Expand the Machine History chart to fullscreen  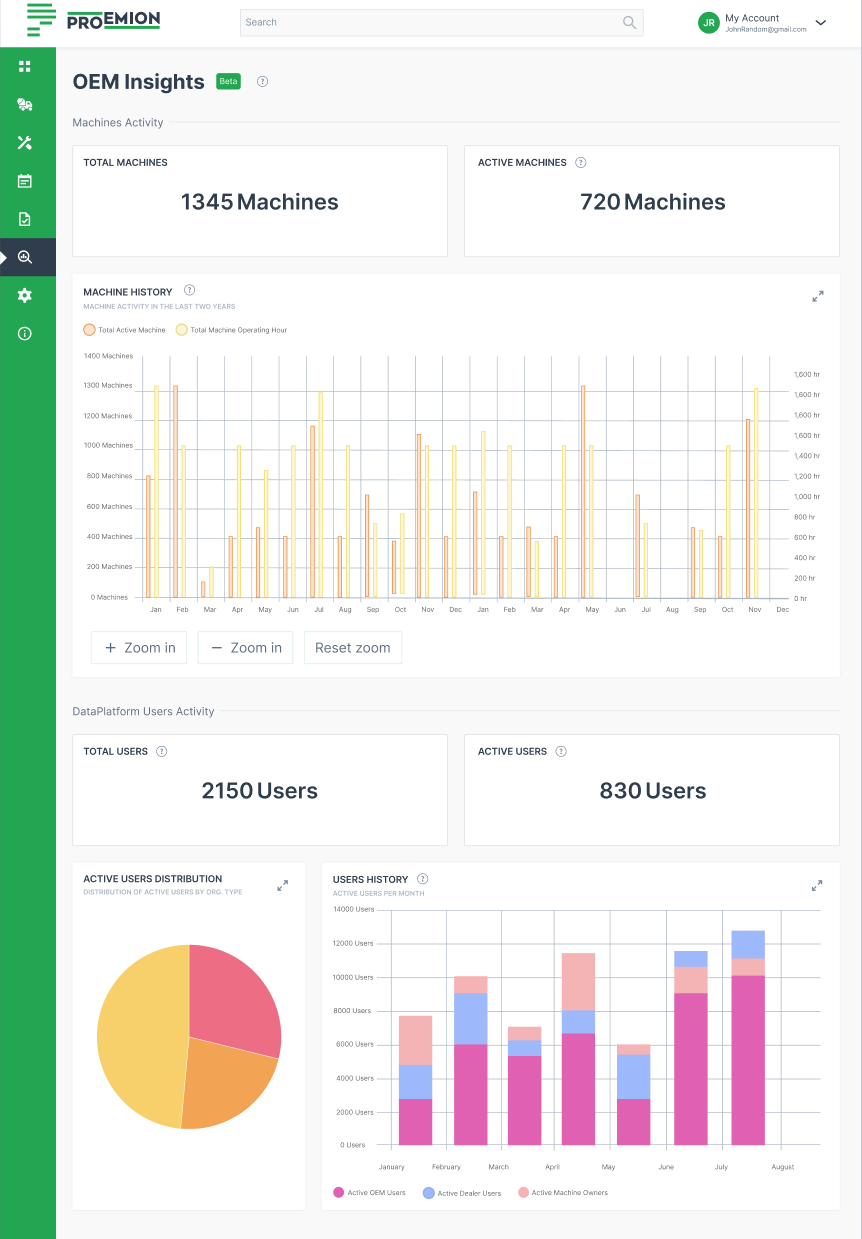click(818, 296)
